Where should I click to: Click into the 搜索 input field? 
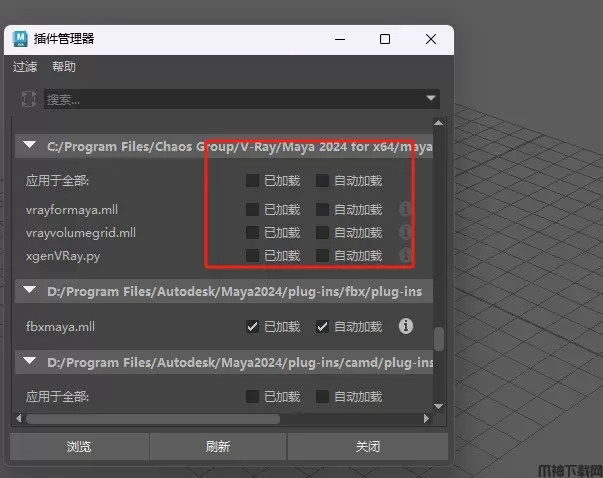click(x=230, y=99)
